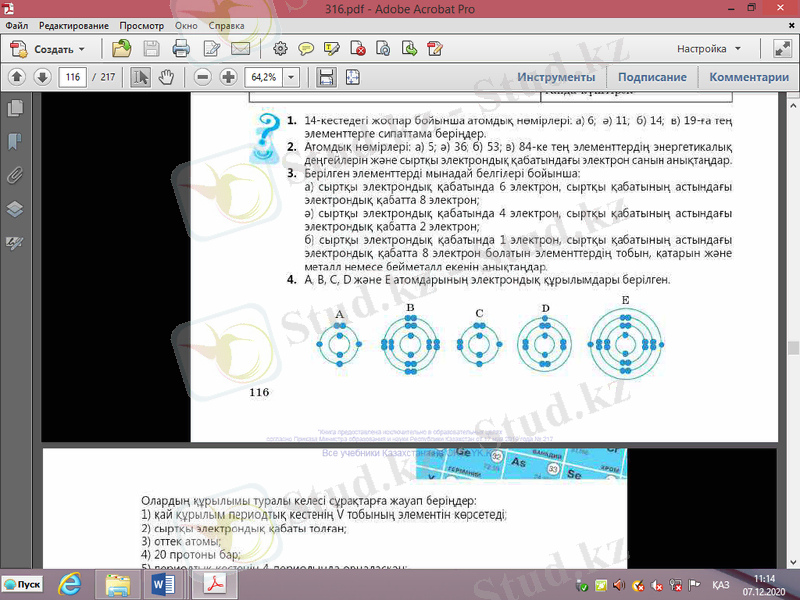Print the document using the printer icon
Screen dimensions: 800x600
pos(181,48)
